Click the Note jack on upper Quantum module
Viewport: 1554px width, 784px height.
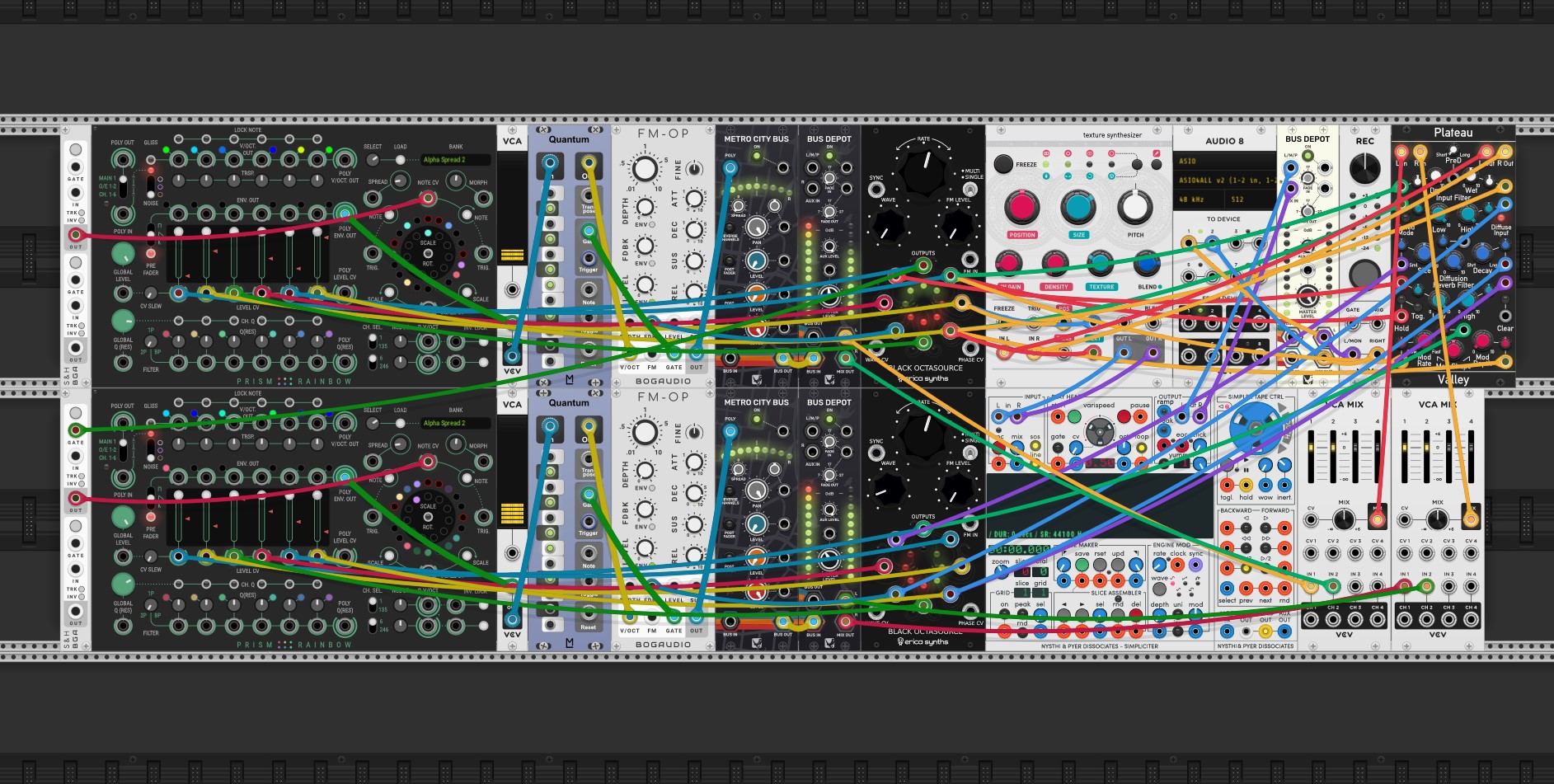point(588,289)
